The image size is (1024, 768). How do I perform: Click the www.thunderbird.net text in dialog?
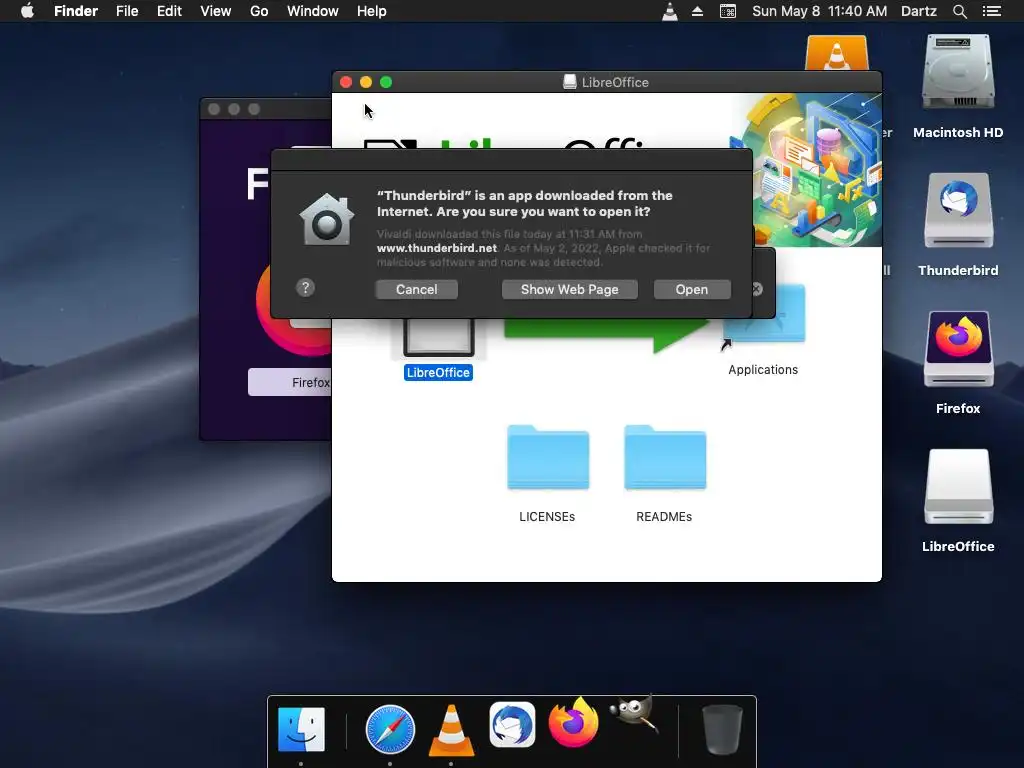tap(437, 248)
